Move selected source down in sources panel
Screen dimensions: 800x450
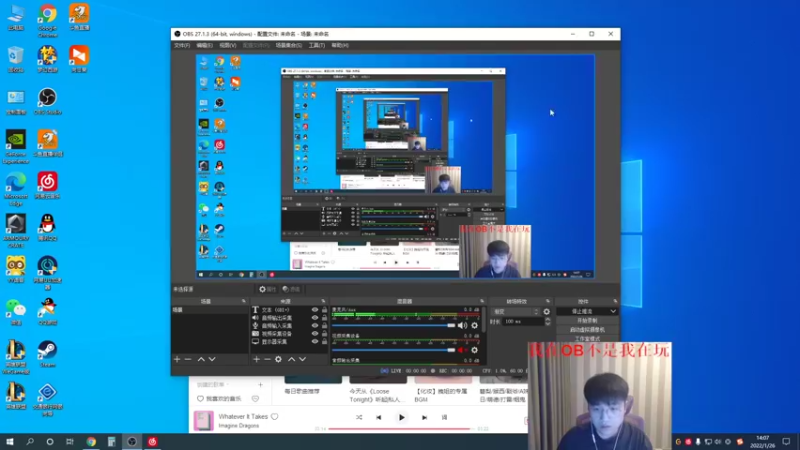coord(303,359)
